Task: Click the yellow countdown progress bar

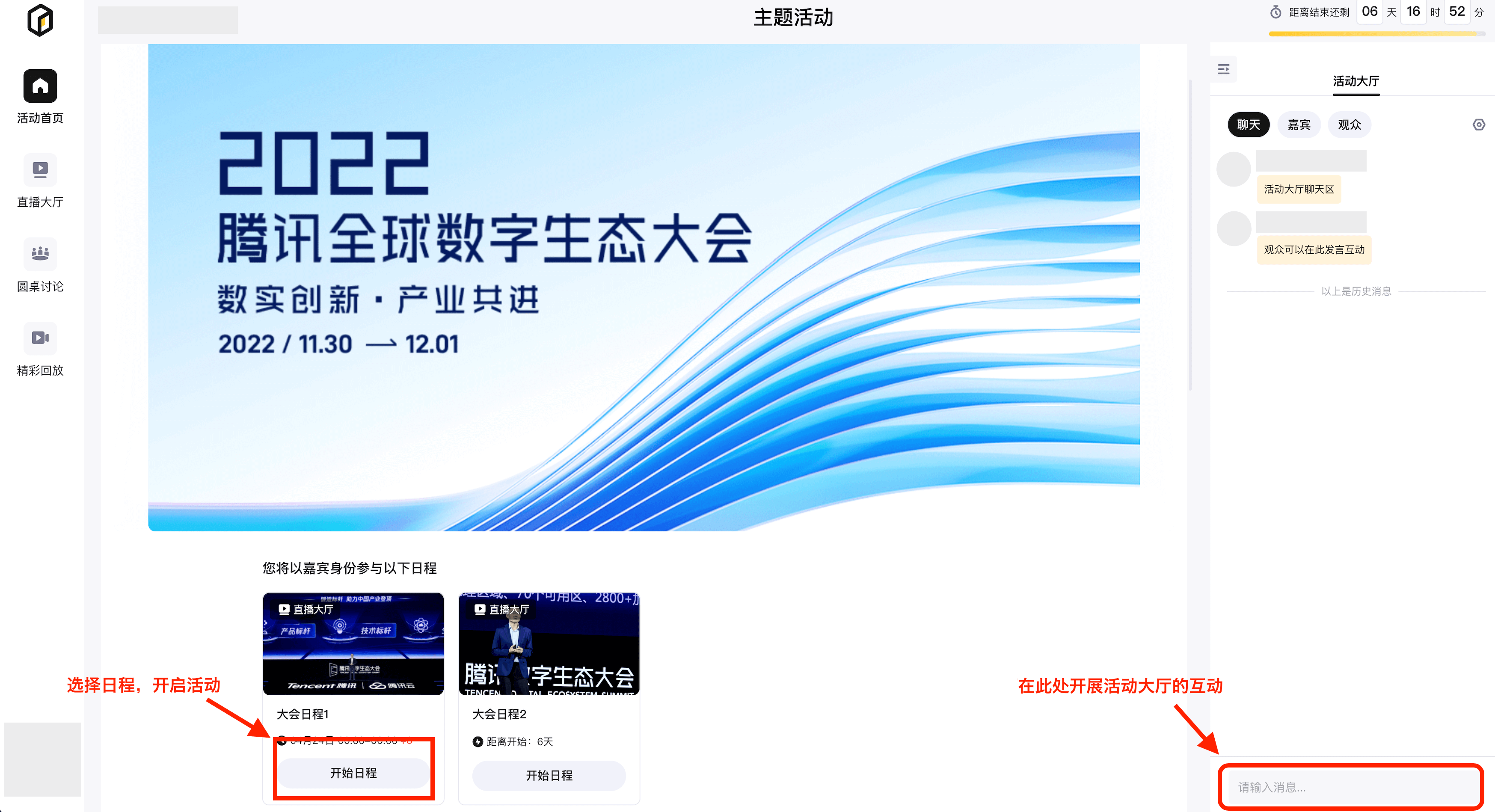Action: coord(1376,34)
